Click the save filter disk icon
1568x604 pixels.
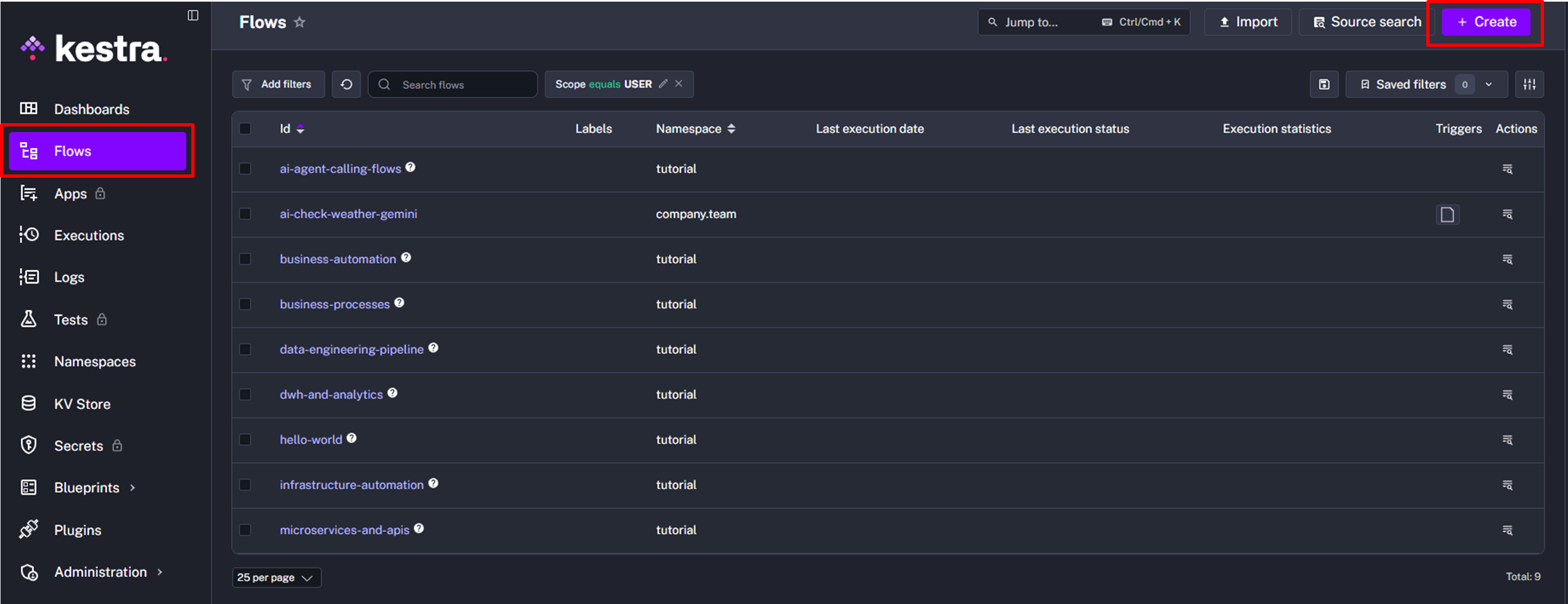[x=1324, y=84]
